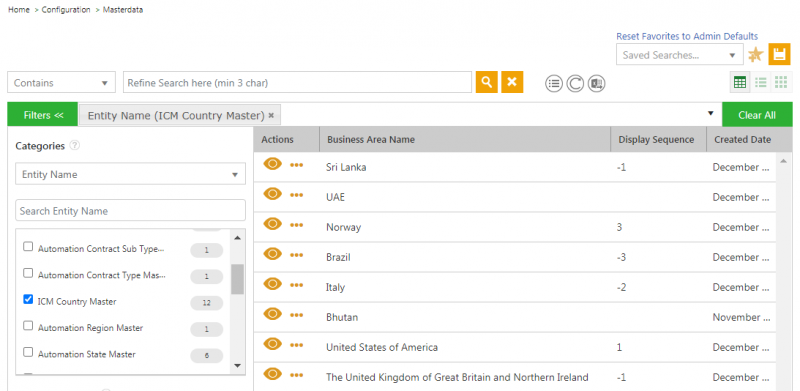Screen dimensions: 800x391
Task: Remove the Entity Name filter chip
Action: (x=271, y=115)
